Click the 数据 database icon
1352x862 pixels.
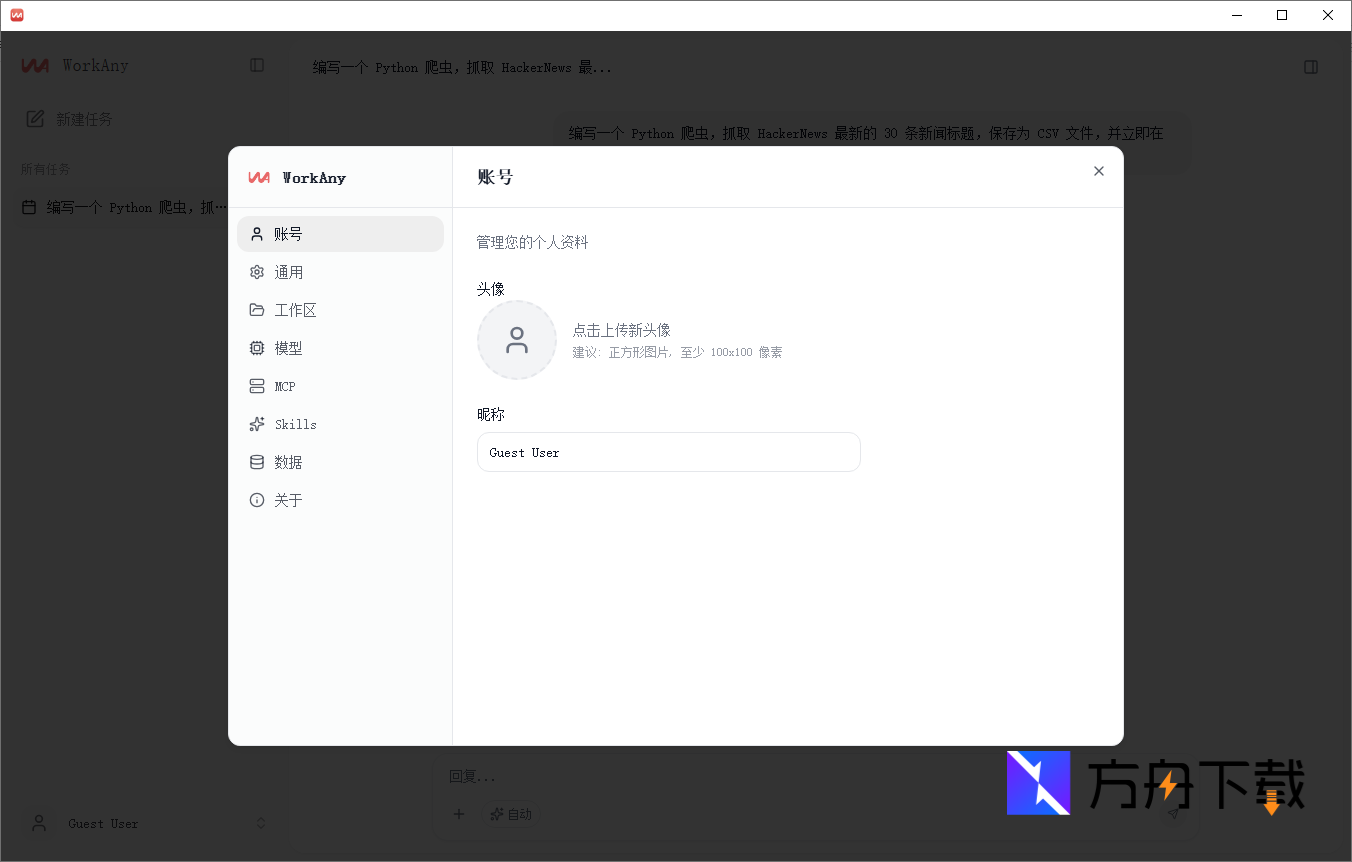258,462
